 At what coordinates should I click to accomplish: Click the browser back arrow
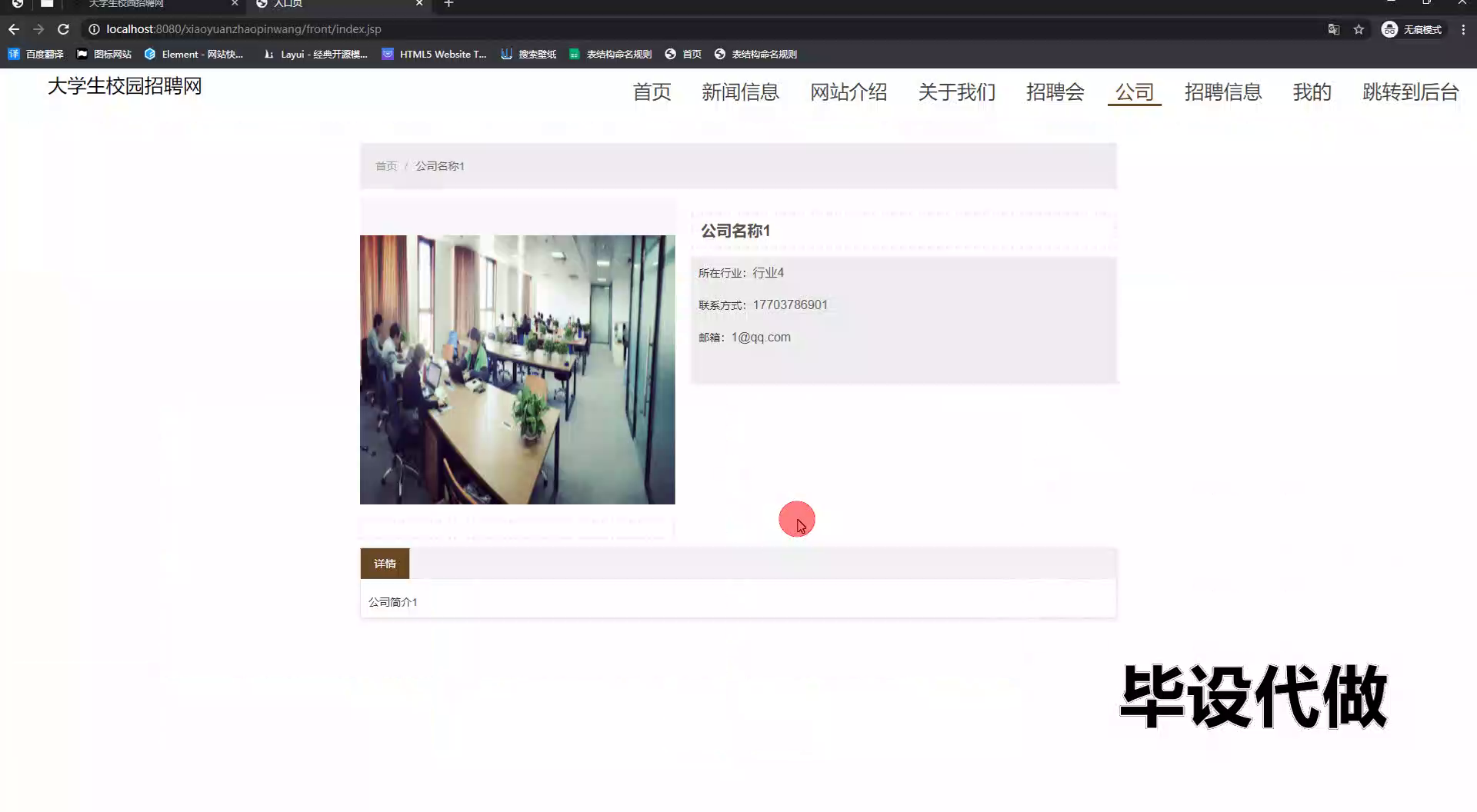tap(14, 29)
